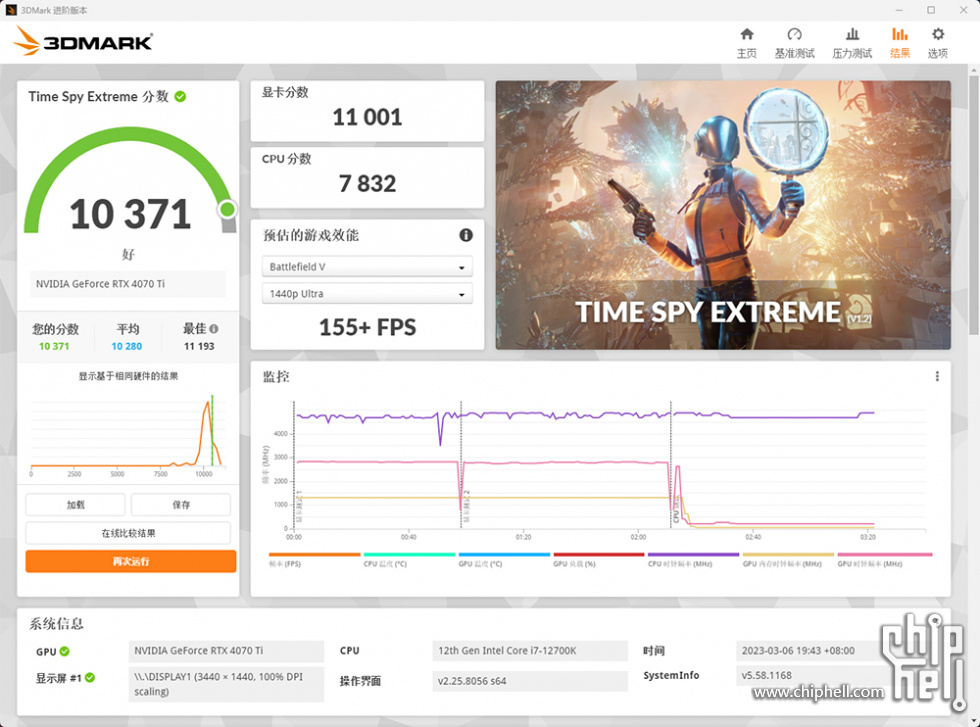Screen dimensions: 980x727
Task: Click the vertical scrollbar on the right
Action: coord(973,206)
